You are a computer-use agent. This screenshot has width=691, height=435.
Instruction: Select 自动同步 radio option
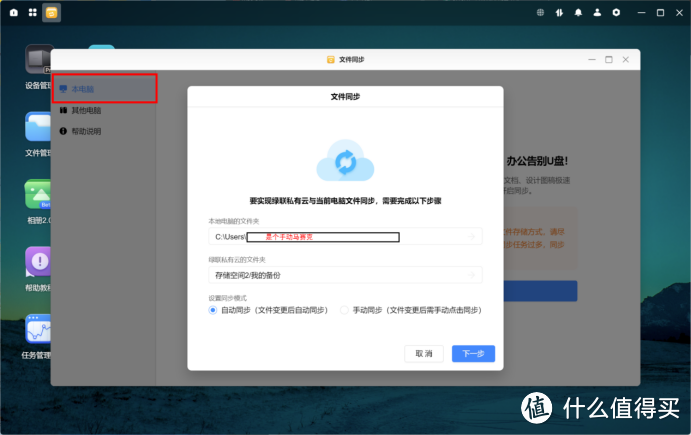pyautogui.click(x=212, y=310)
